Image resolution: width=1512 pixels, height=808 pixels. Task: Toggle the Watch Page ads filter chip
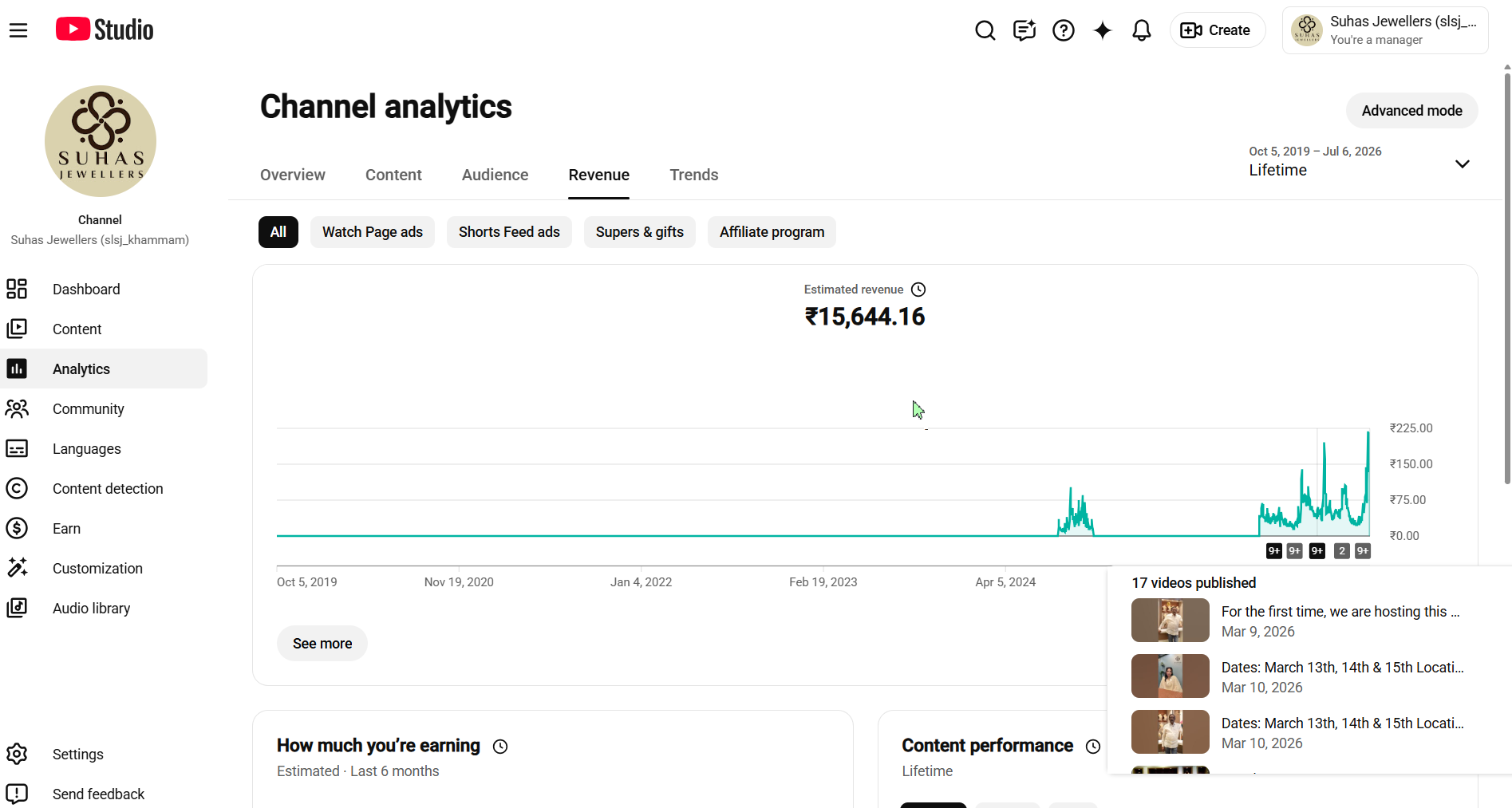(373, 232)
